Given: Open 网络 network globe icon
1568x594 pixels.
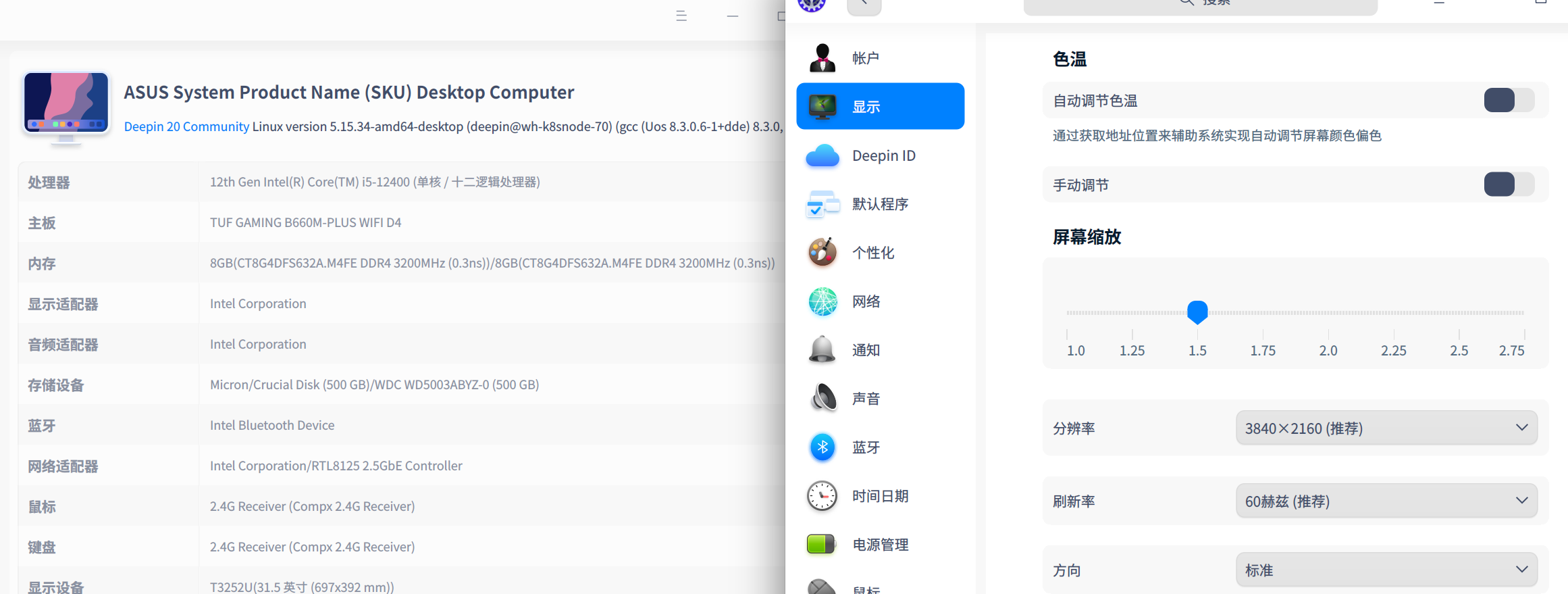Looking at the screenshot, I should click(822, 301).
